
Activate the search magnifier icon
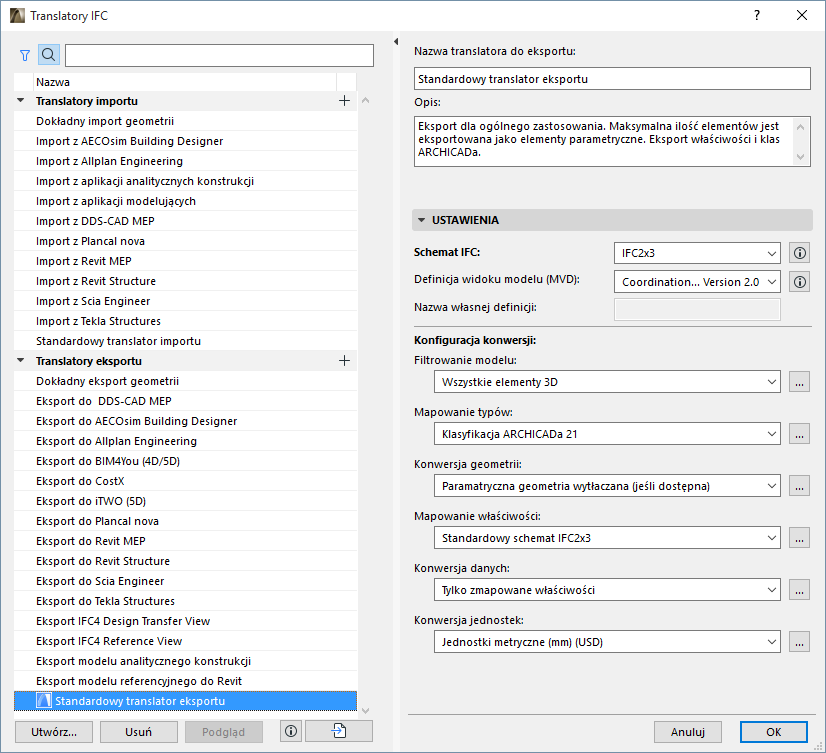pyautogui.click(x=48, y=55)
